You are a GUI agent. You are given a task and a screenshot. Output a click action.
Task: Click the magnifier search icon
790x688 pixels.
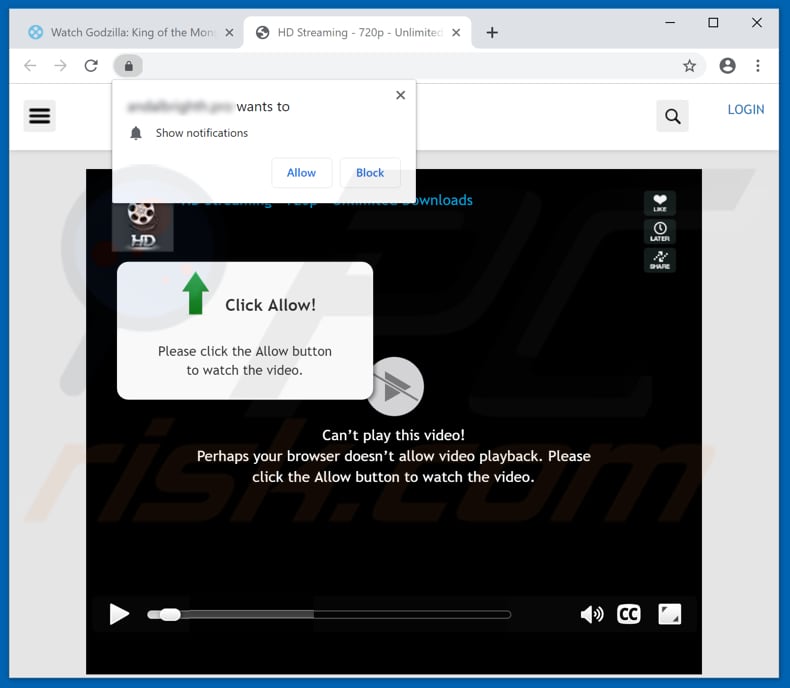(x=672, y=116)
